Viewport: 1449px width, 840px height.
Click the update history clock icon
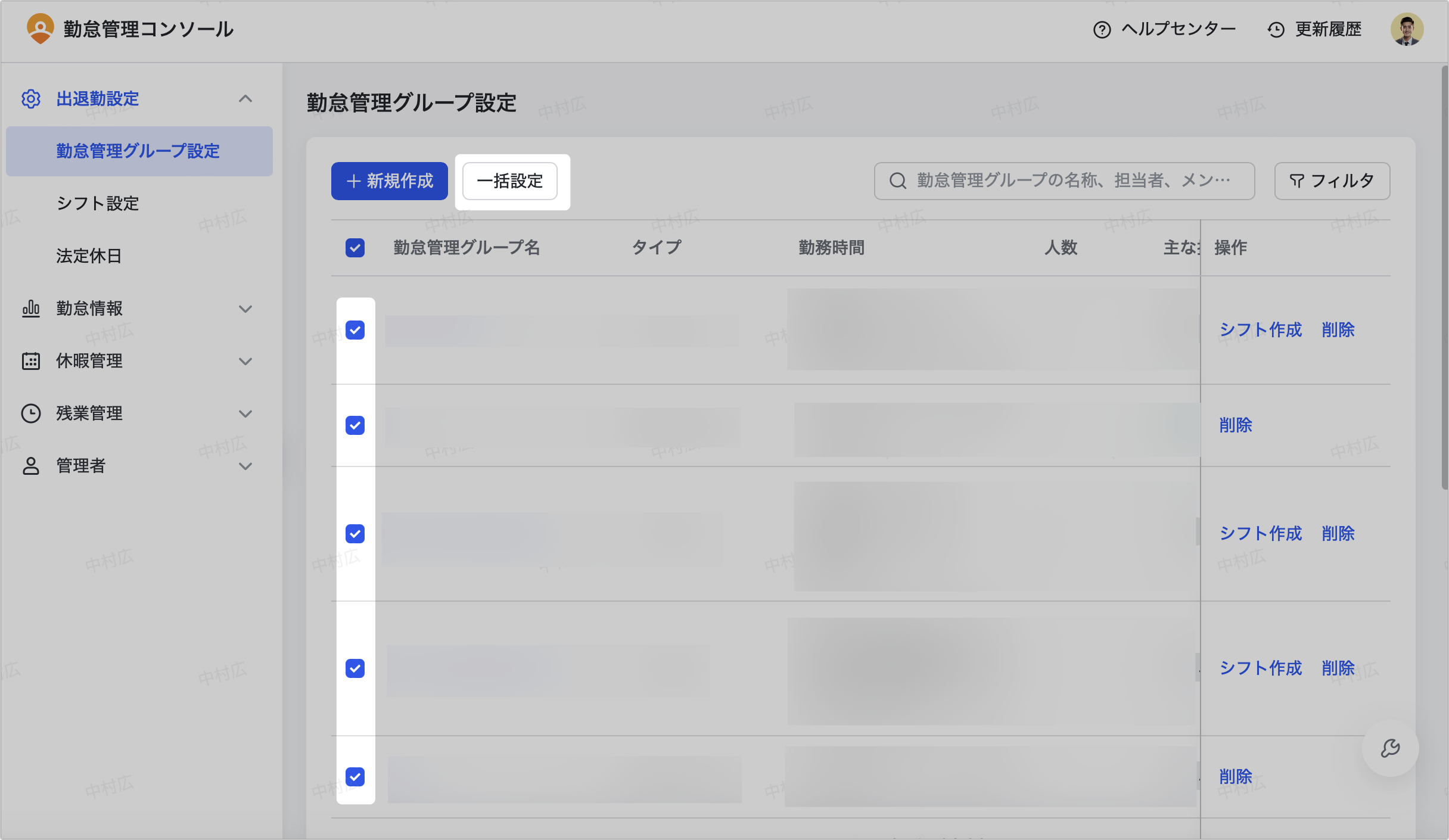tap(1276, 30)
